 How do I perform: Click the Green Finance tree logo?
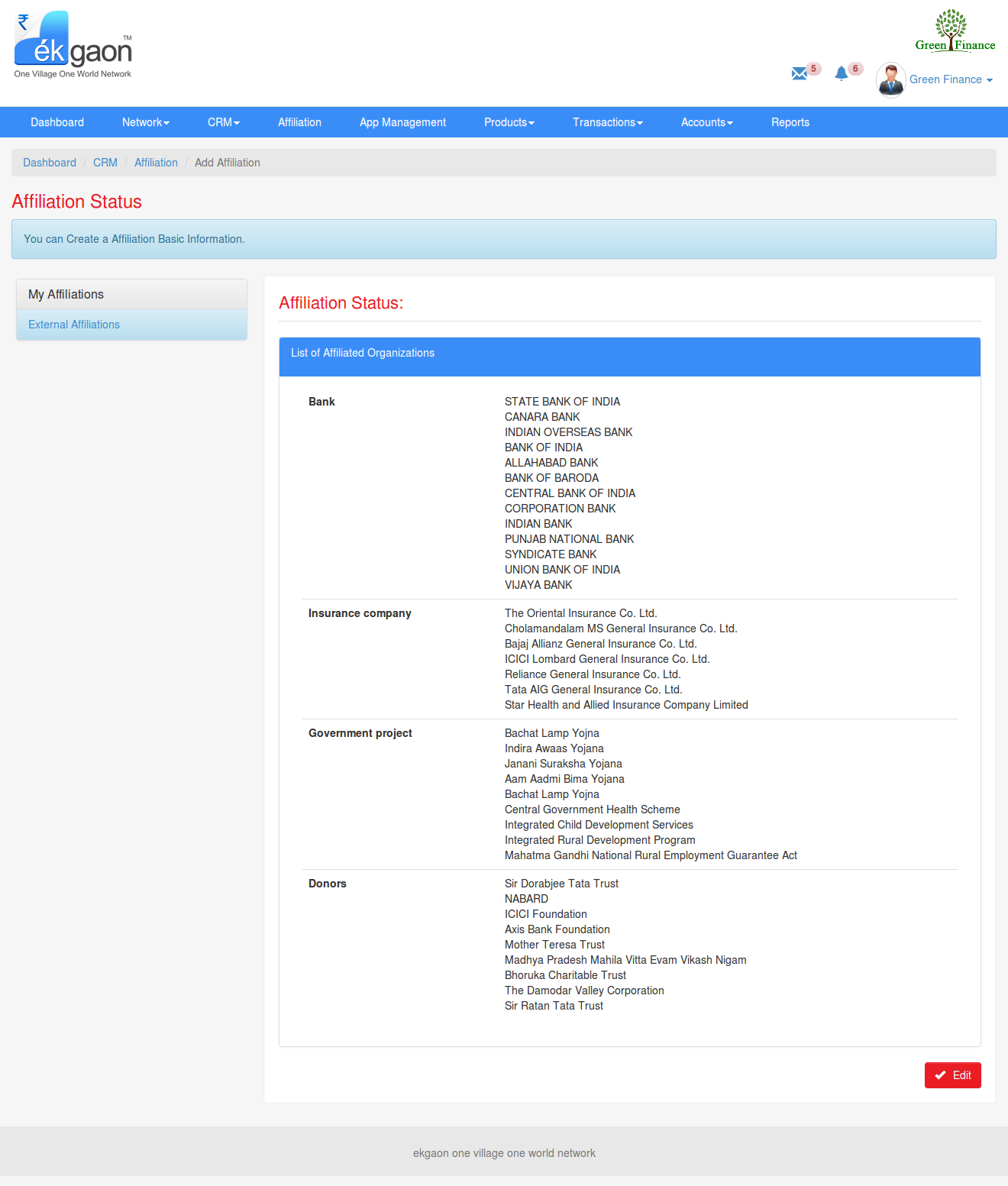coord(955,31)
